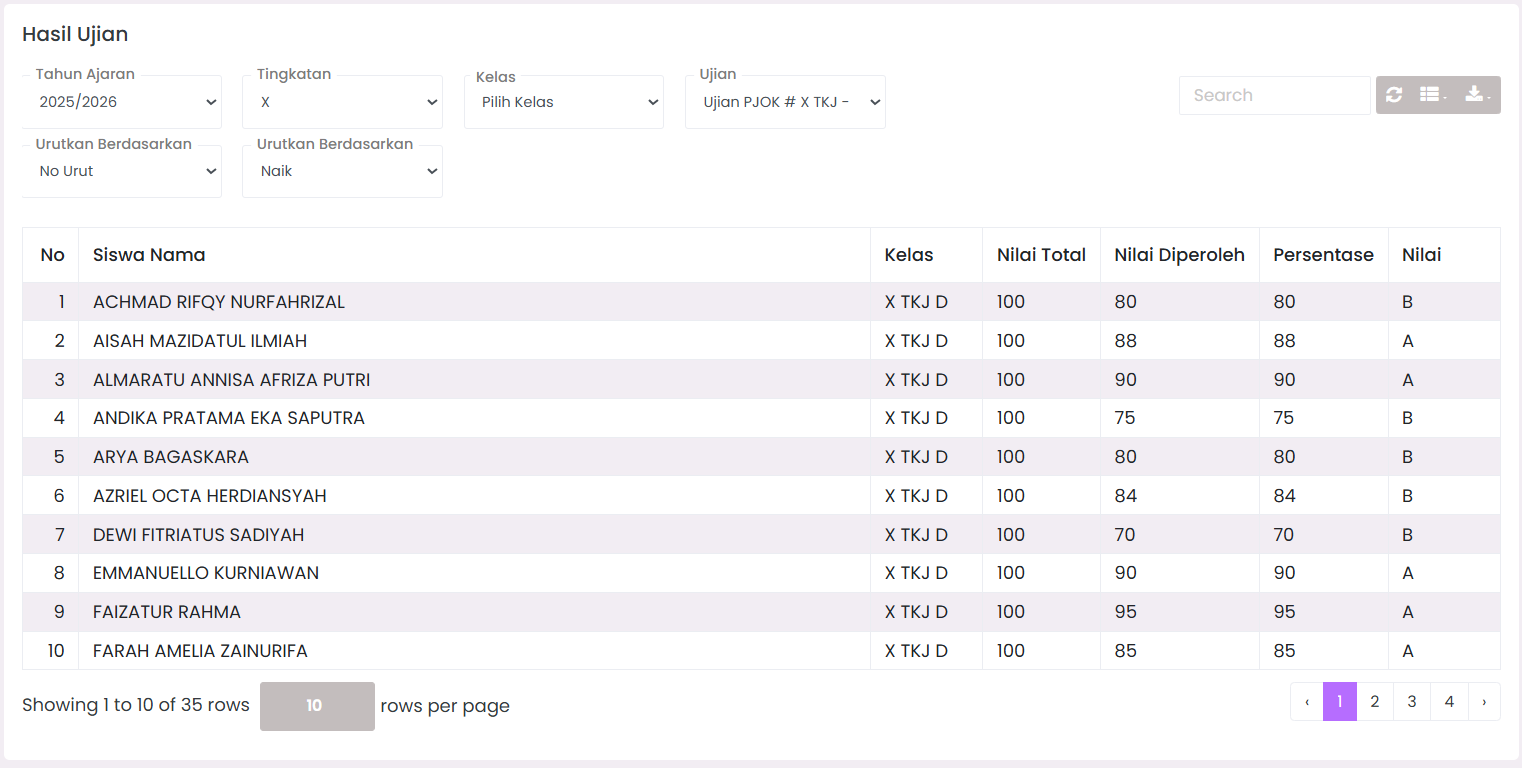Screen dimensions: 1522x768
Task: Click the refresh table icon
Action: tap(1394, 95)
